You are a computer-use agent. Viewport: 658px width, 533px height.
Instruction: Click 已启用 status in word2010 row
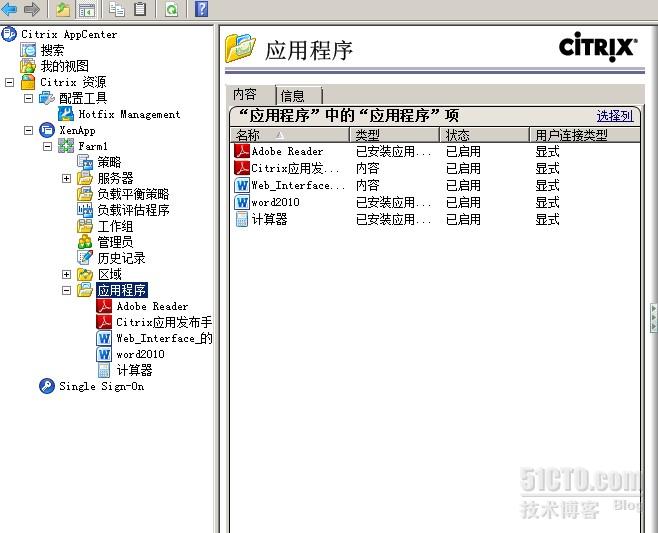point(463,202)
